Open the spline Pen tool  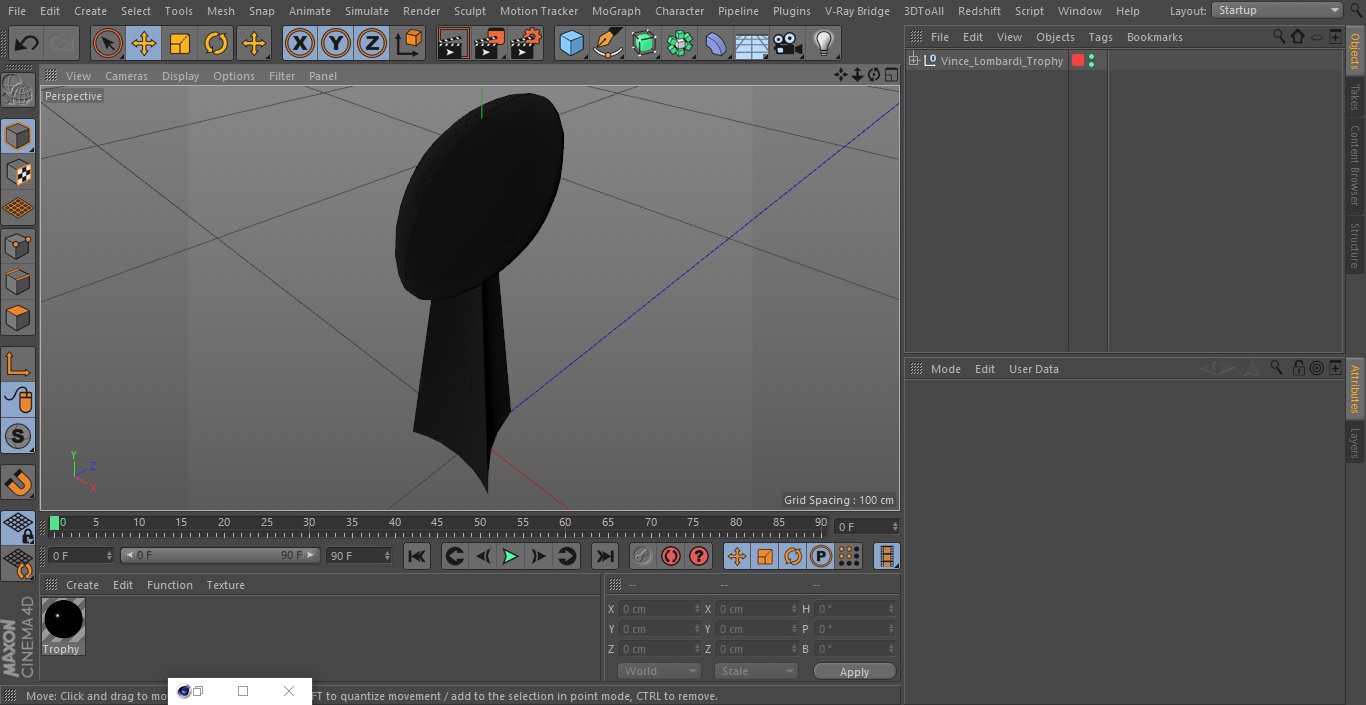click(608, 43)
